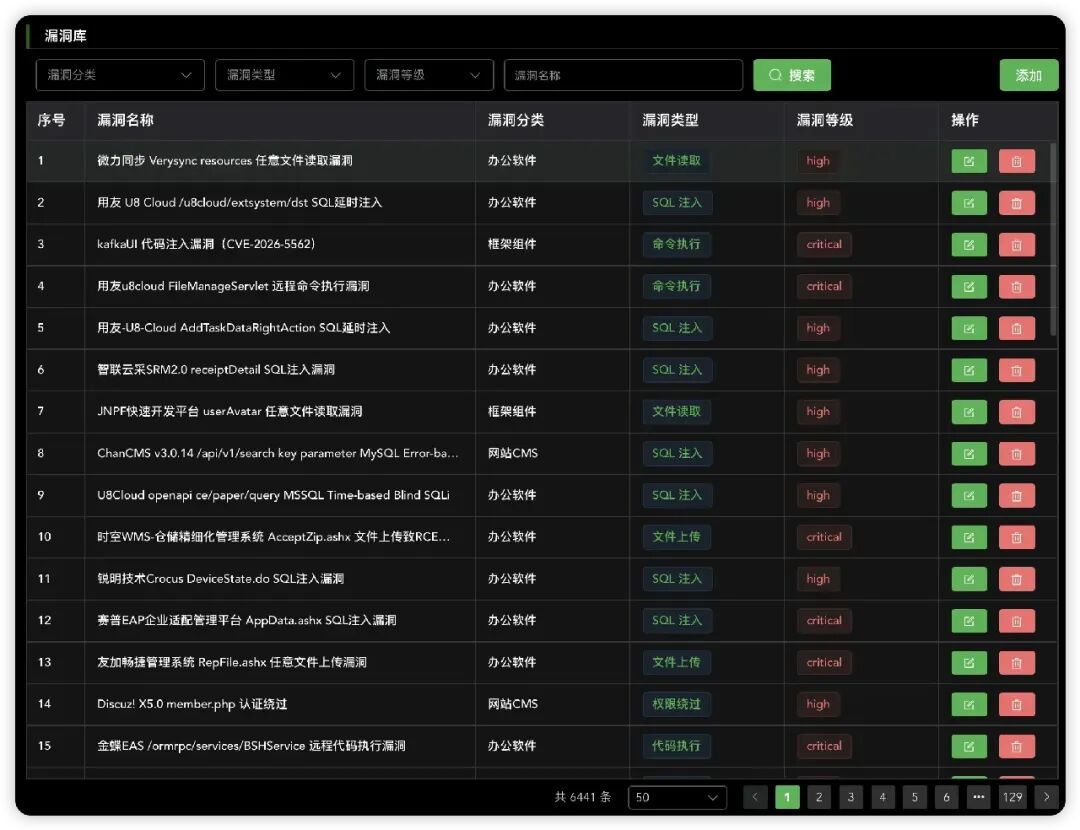1080x830 pixels.
Task: Go to page 2
Action: (819, 797)
